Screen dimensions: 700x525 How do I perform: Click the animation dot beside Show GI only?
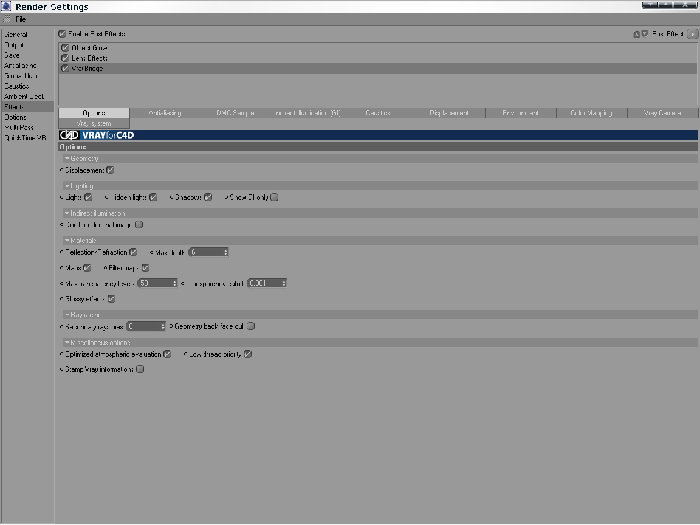(226, 197)
